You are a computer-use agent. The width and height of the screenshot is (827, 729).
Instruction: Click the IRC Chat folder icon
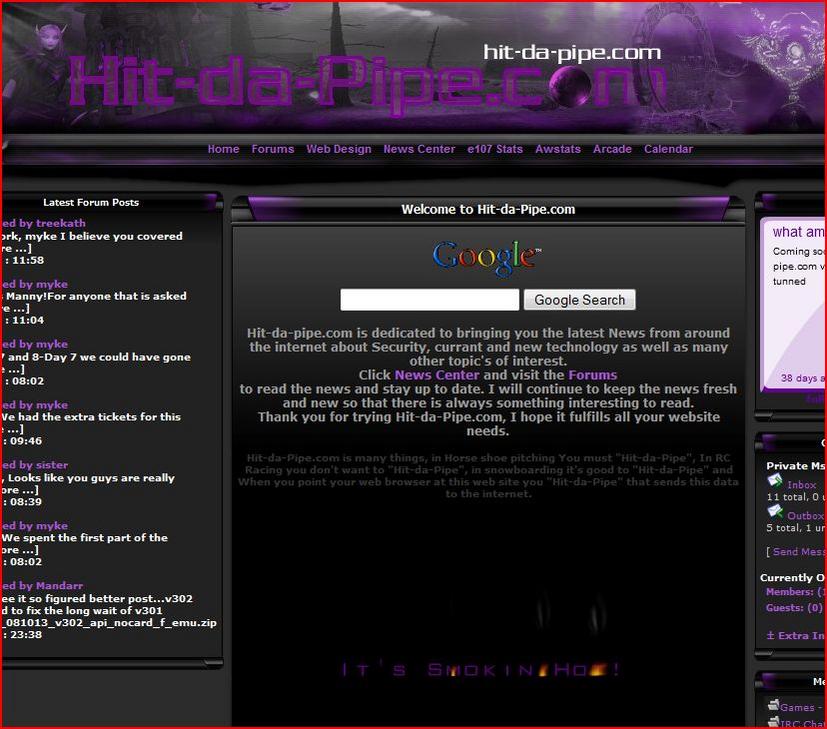pyautogui.click(x=773, y=722)
